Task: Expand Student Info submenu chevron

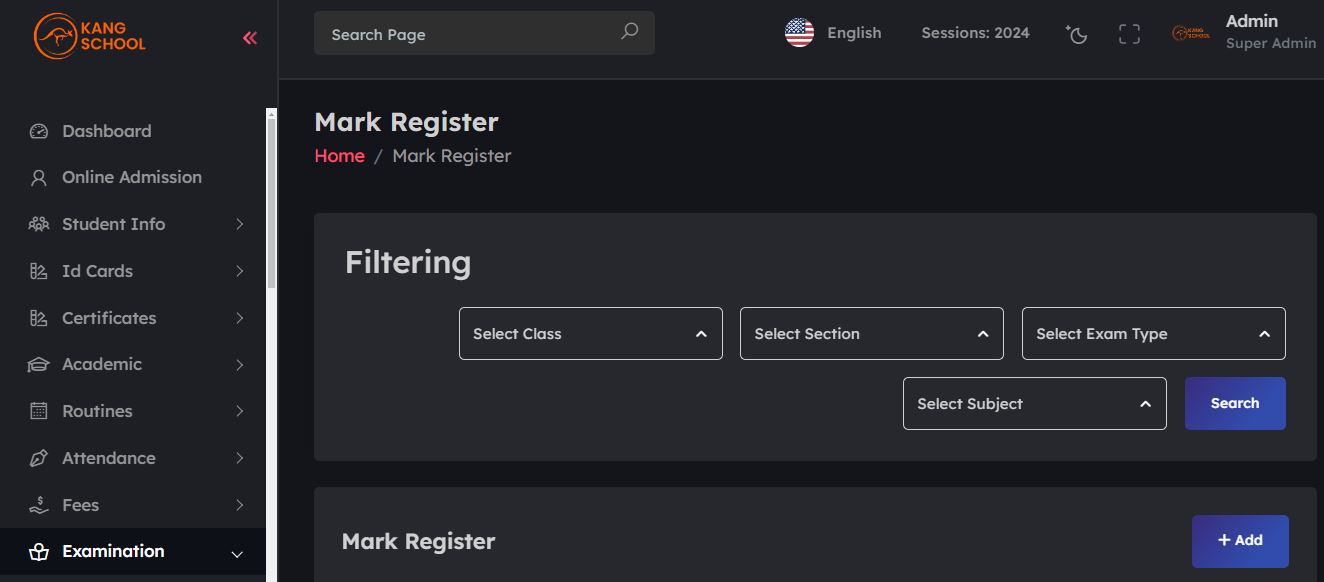Action: (239, 224)
